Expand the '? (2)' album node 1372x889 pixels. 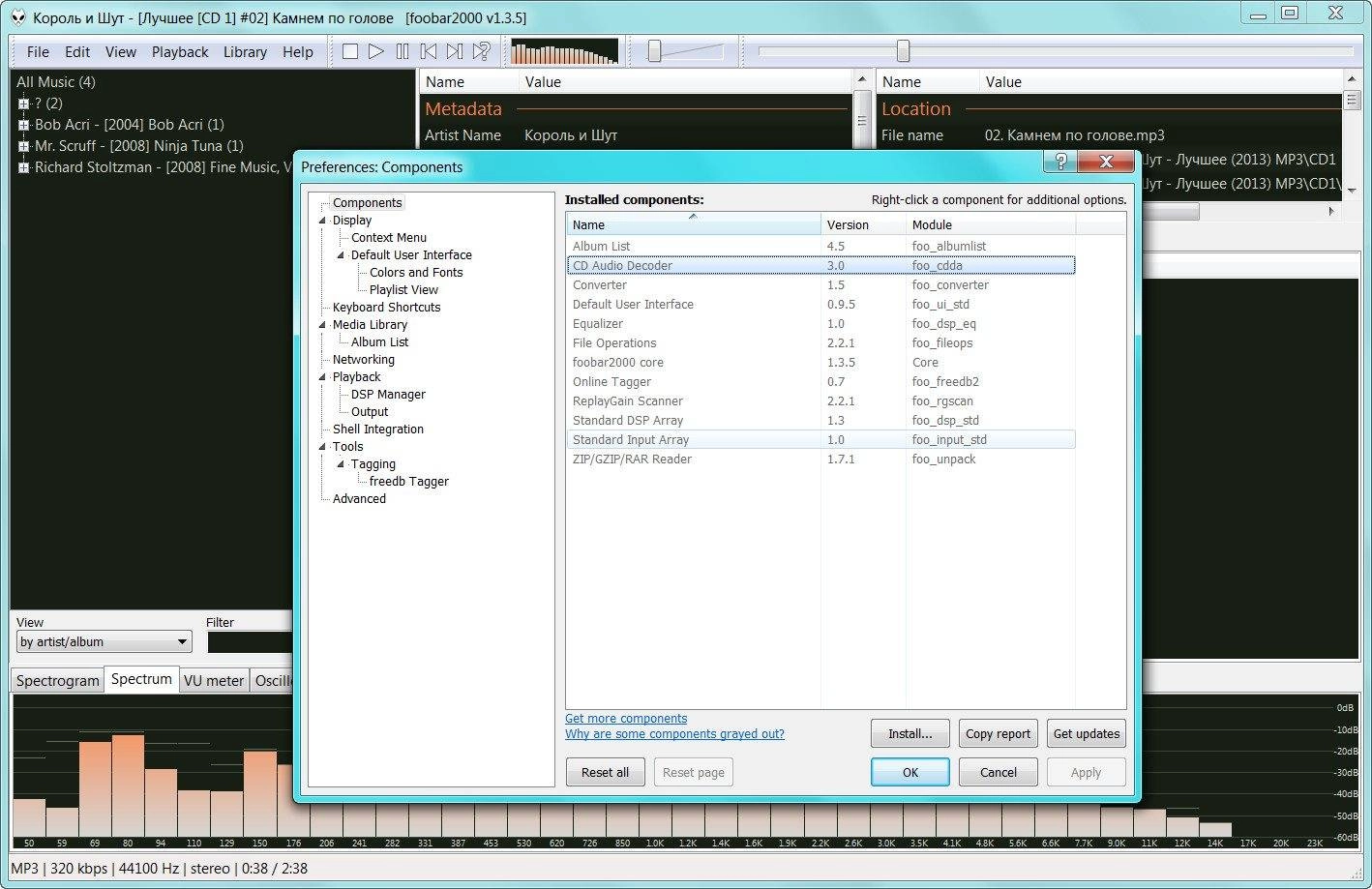(23, 104)
